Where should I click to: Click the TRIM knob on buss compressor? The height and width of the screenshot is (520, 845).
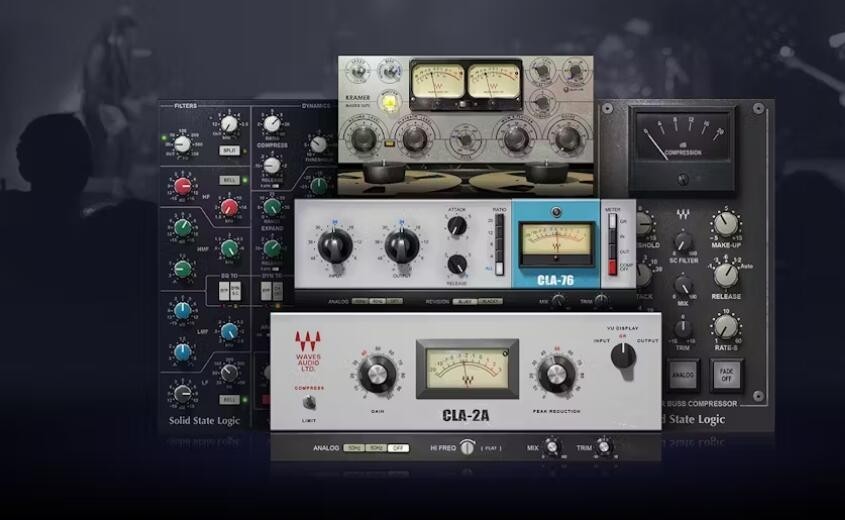coord(683,328)
